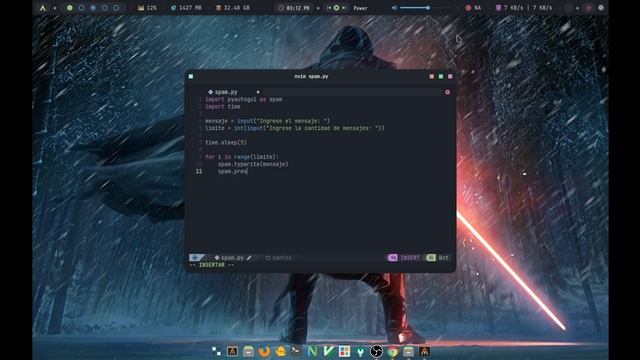
Task: Open the yellow orange app icon in the dock
Action: point(280,351)
